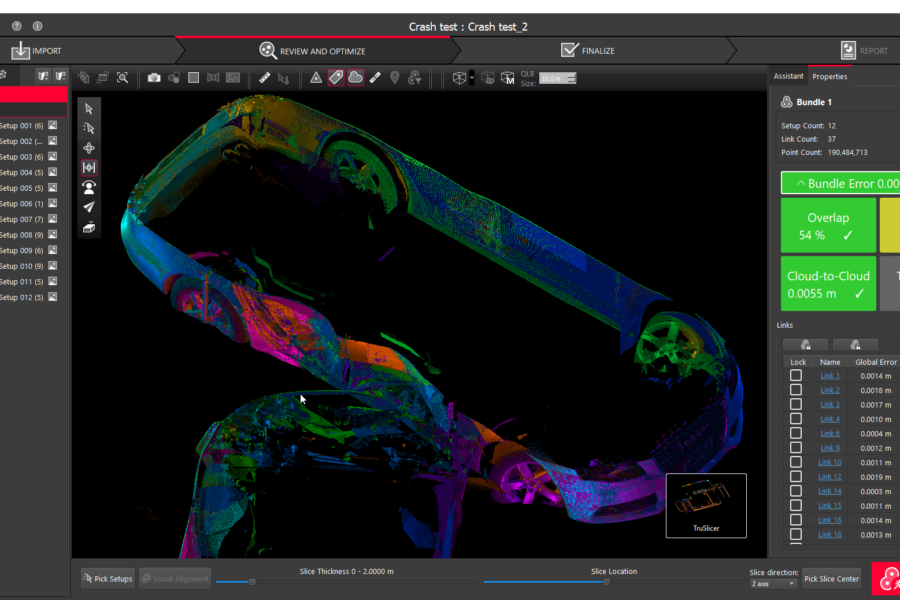
Task: Go to the Report step
Action: pos(864,51)
